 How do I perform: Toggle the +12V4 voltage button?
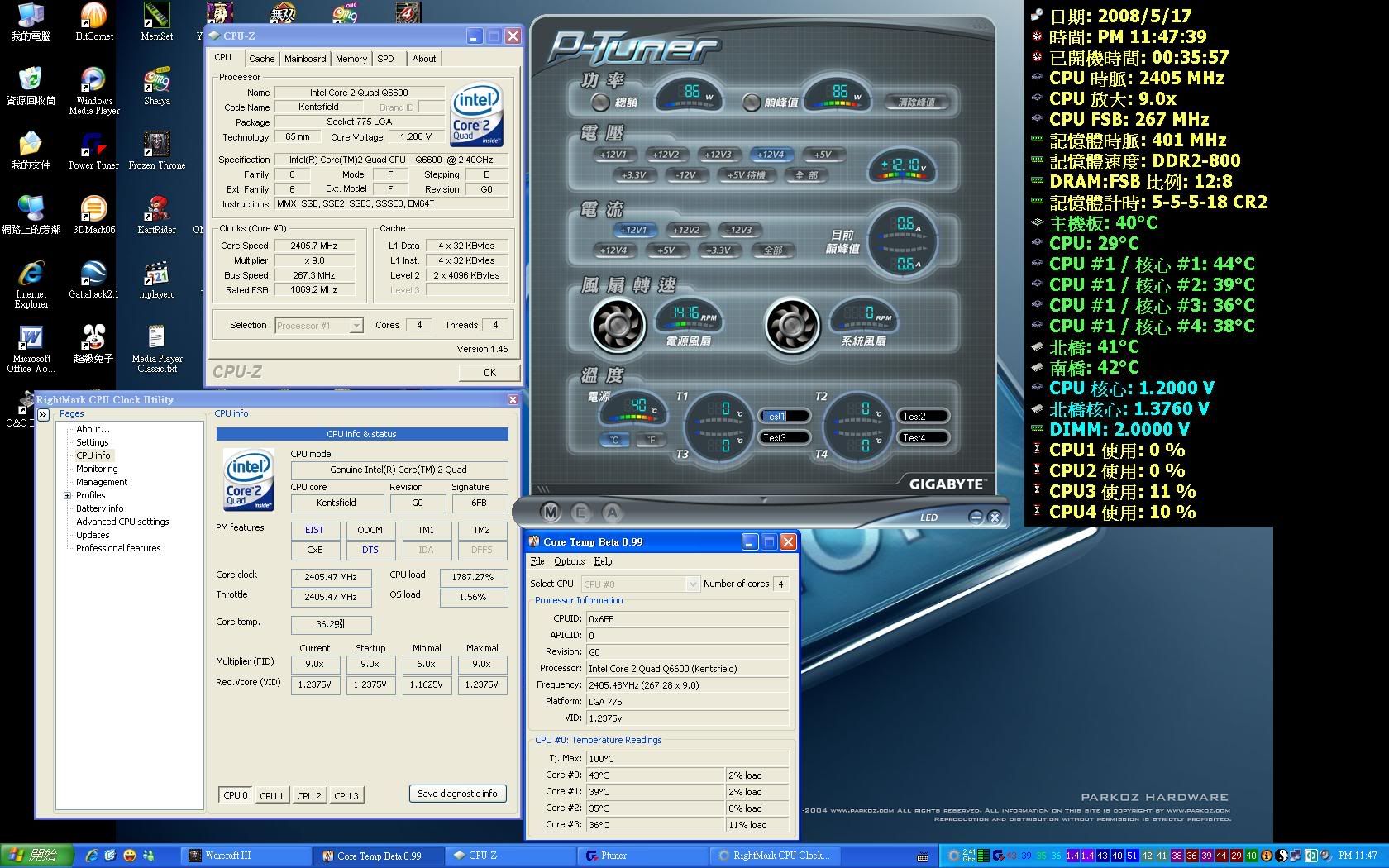pos(771,154)
